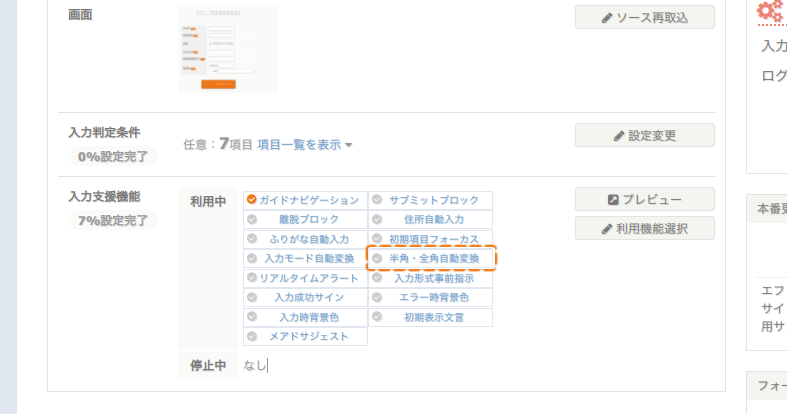Click the 入力成功サイン check icon
Screen dimensions: 787x414
(252, 298)
